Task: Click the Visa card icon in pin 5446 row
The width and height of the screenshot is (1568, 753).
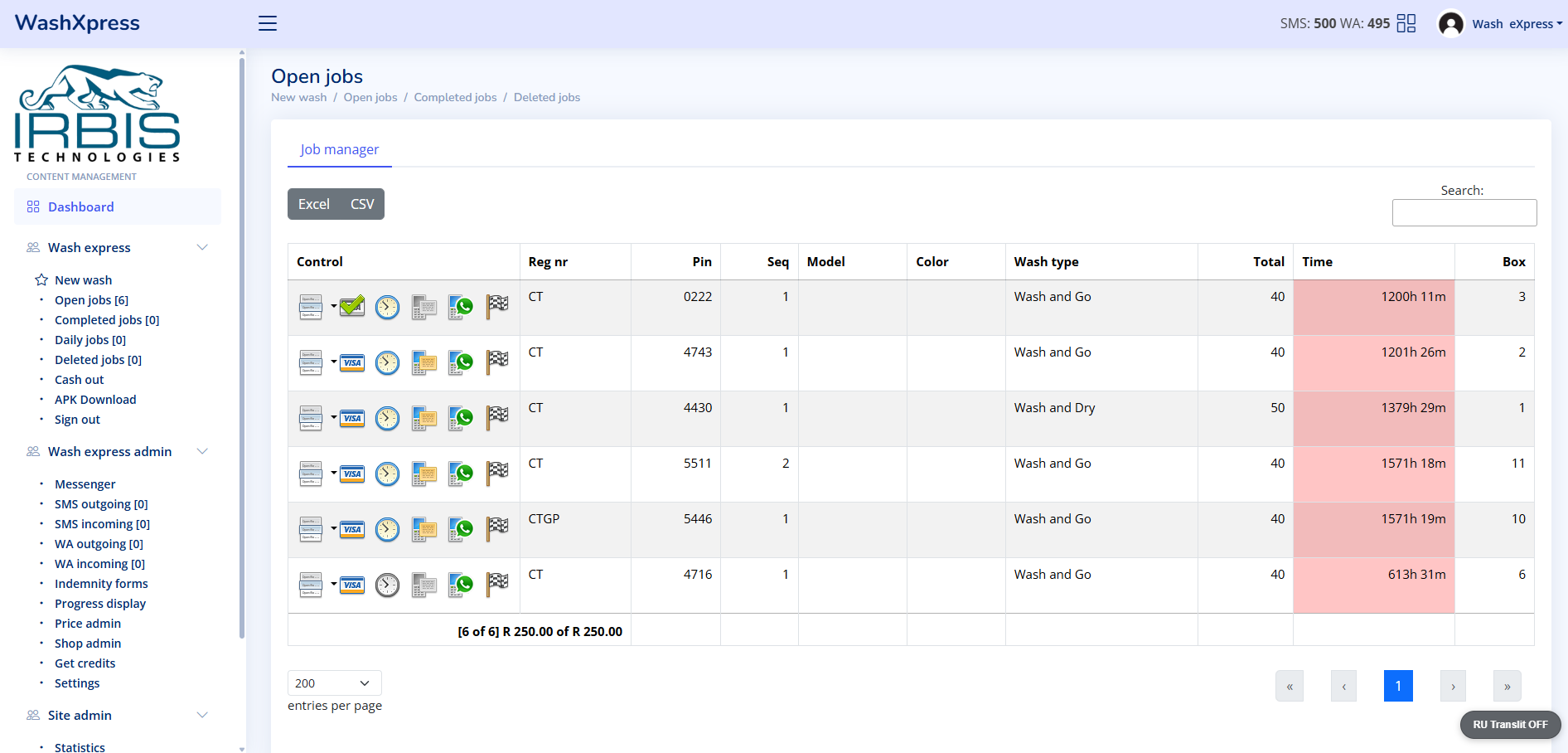Action: (x=352, y=529)
